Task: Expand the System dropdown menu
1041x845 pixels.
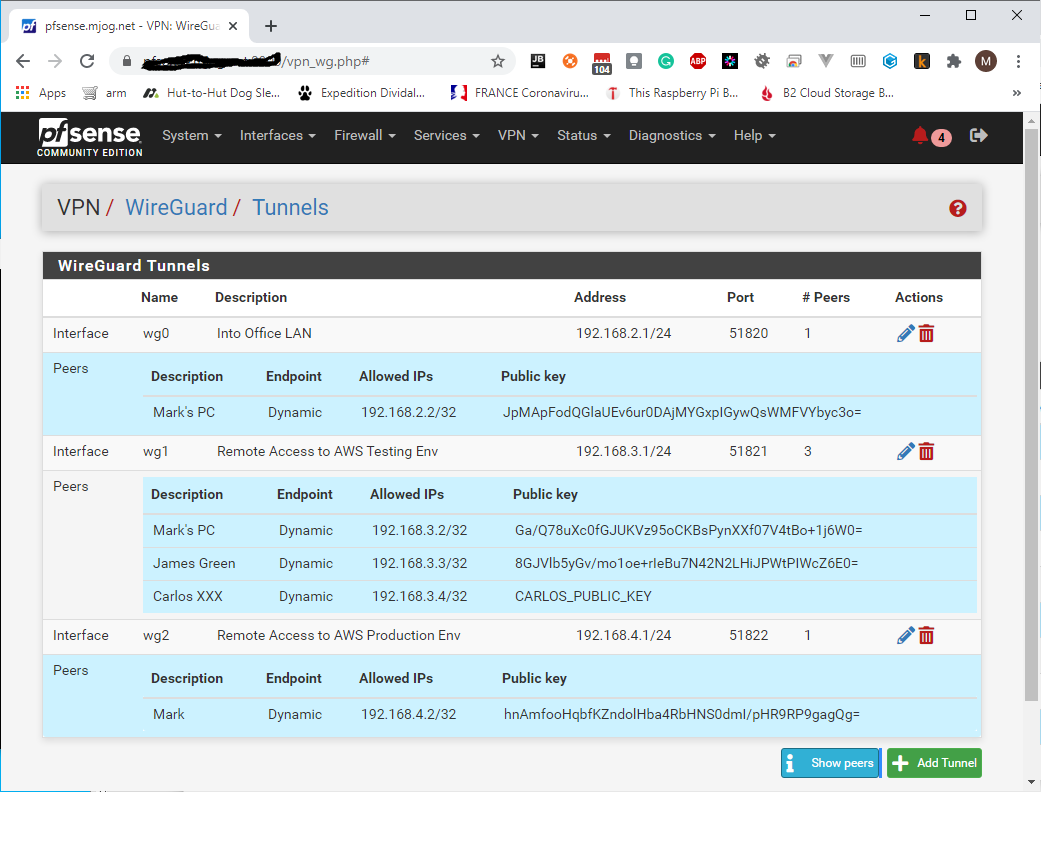Action: (x=192, y=135)
